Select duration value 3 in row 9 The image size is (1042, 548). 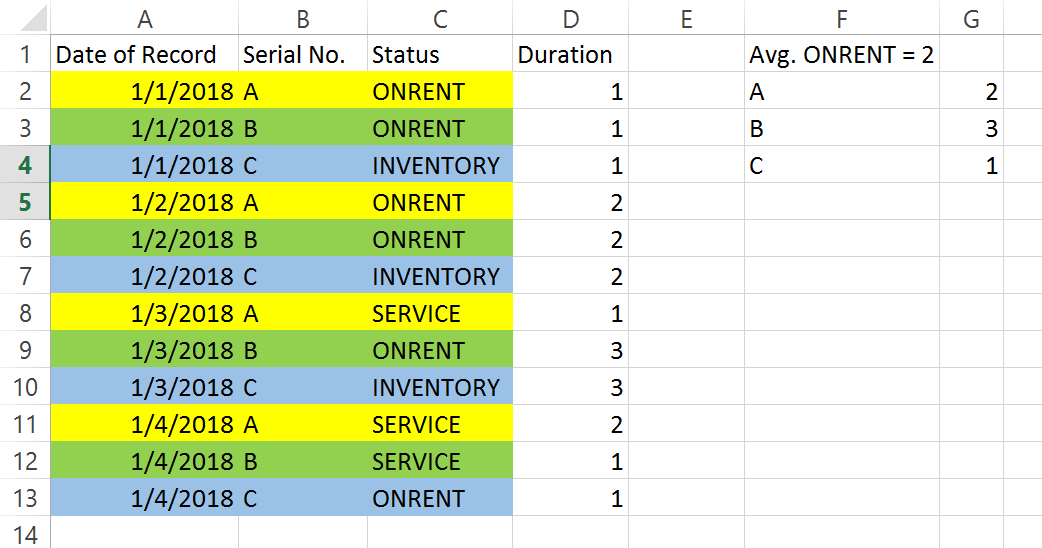point(570,350)
